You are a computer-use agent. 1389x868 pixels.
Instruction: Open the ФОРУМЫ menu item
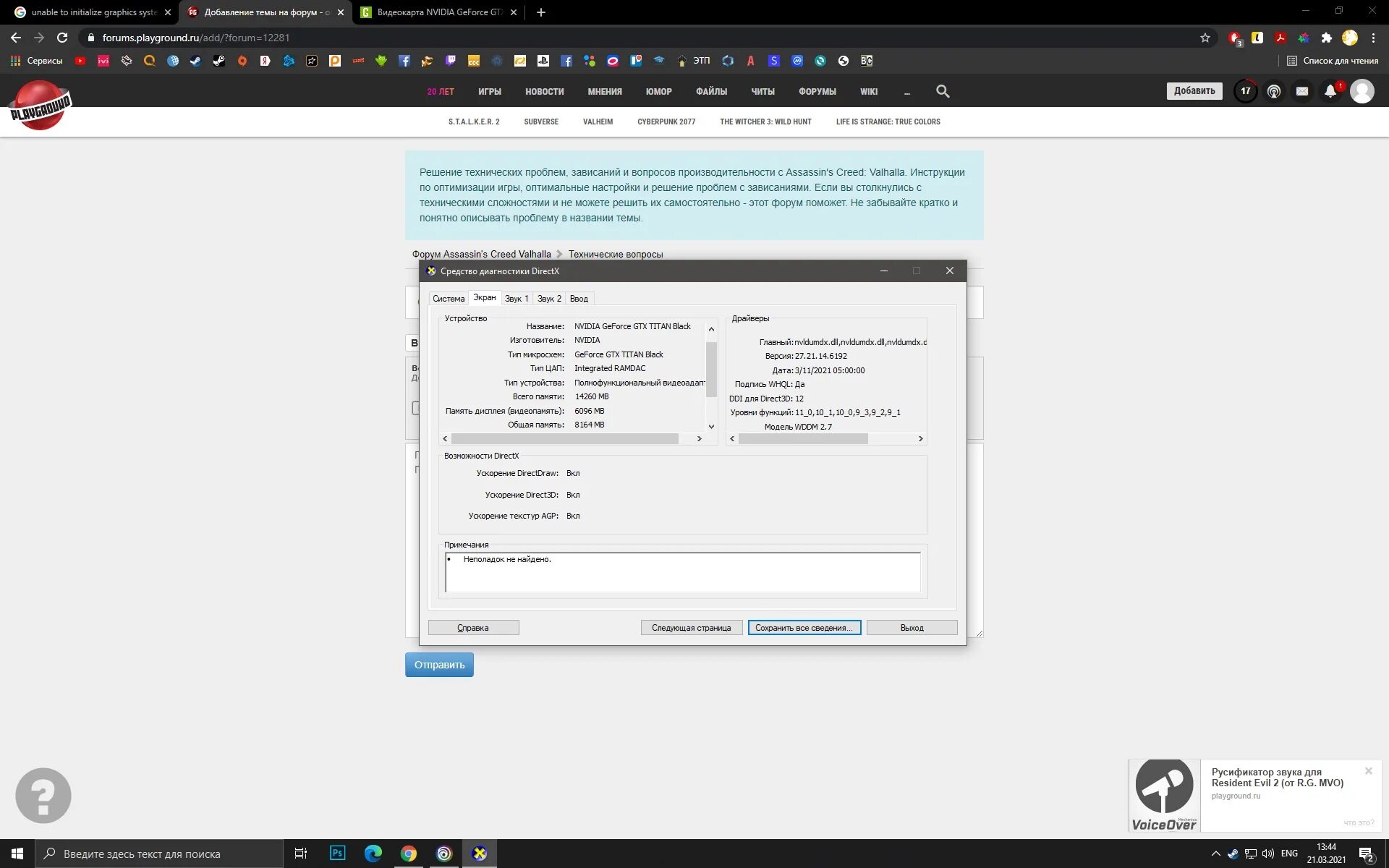click(x=817, y=92)
